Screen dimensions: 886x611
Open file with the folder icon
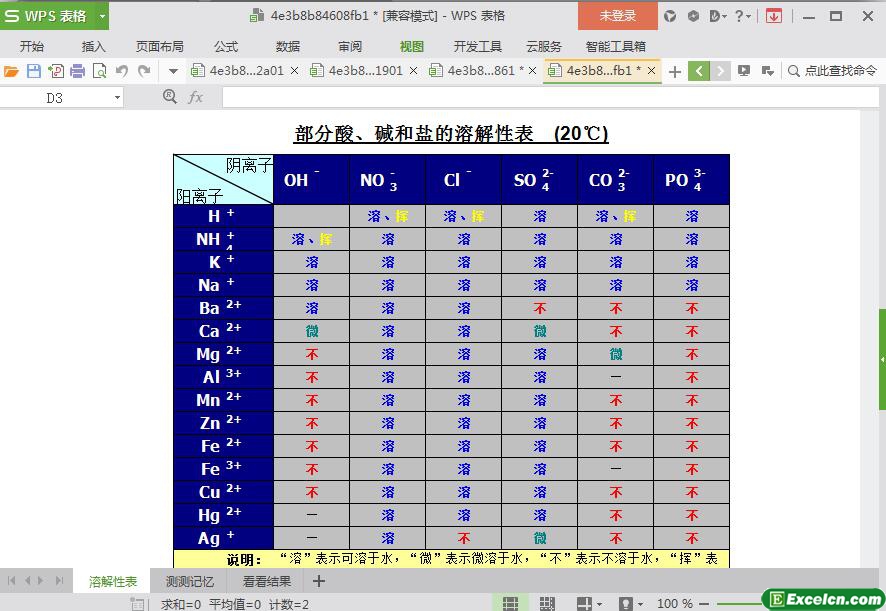point(11,71)
